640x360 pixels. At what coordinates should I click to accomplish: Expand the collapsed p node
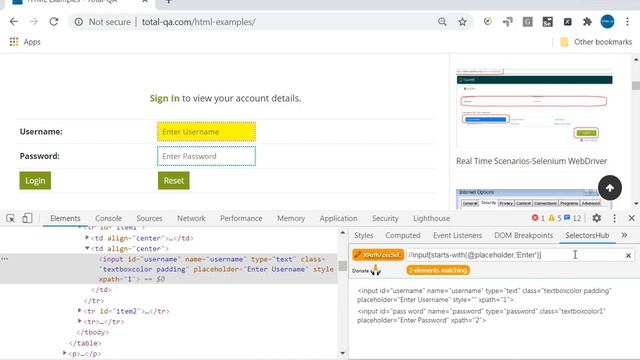[x=64, y=353]
